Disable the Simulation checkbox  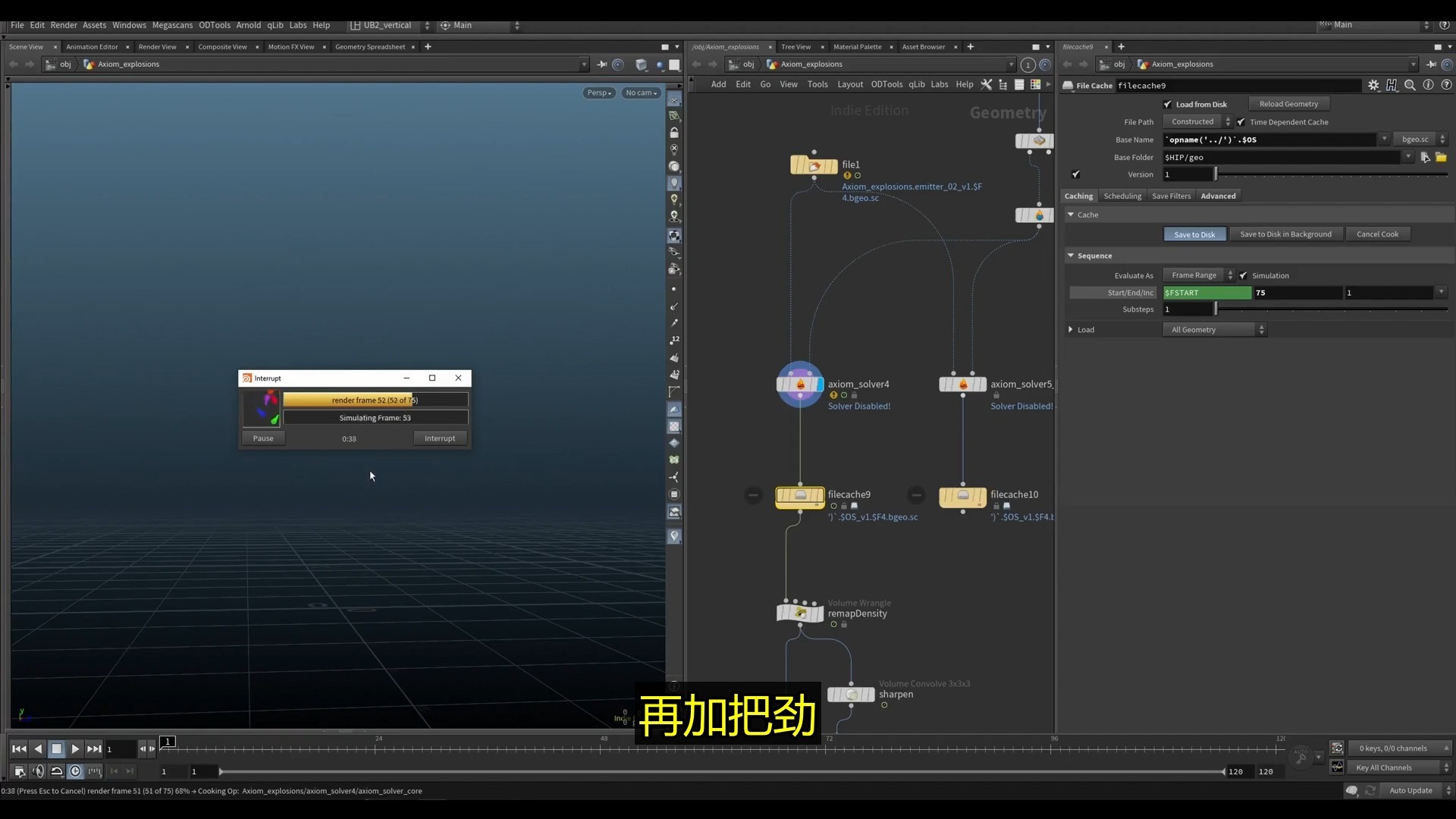click(x=1244, y=276)
